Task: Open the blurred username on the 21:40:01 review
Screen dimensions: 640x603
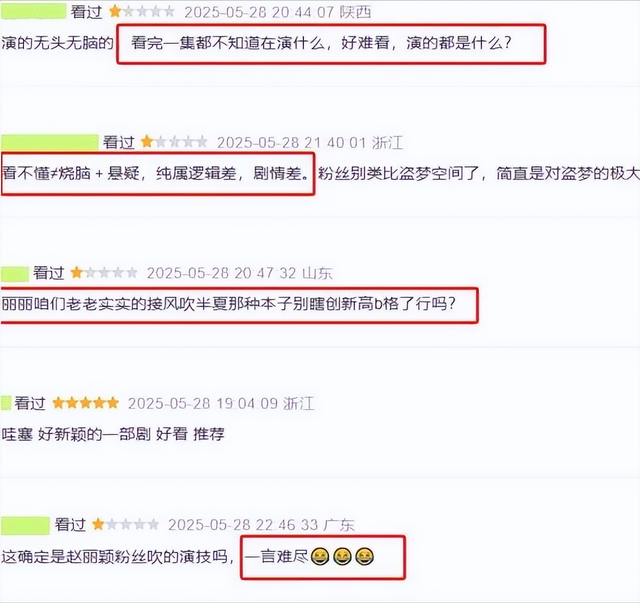Action: [49, 142]
